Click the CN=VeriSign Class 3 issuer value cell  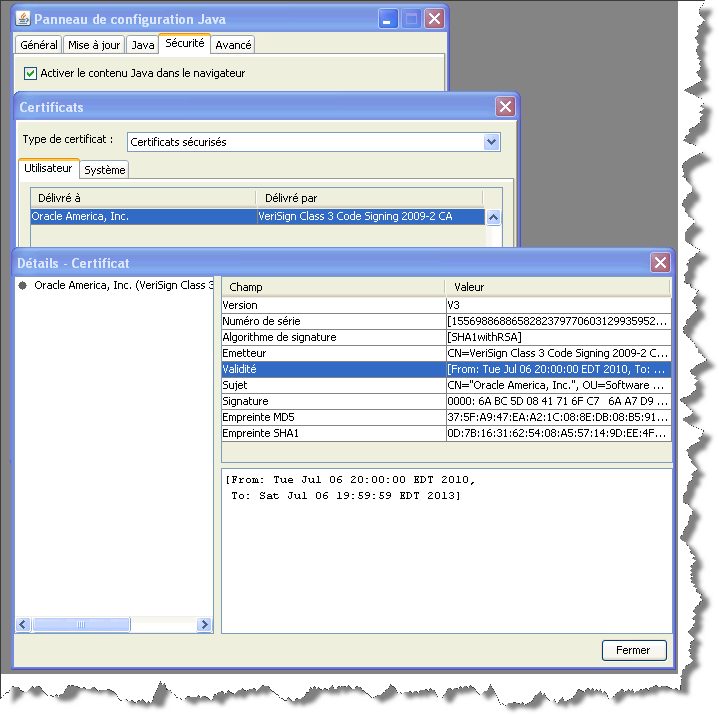559,354
